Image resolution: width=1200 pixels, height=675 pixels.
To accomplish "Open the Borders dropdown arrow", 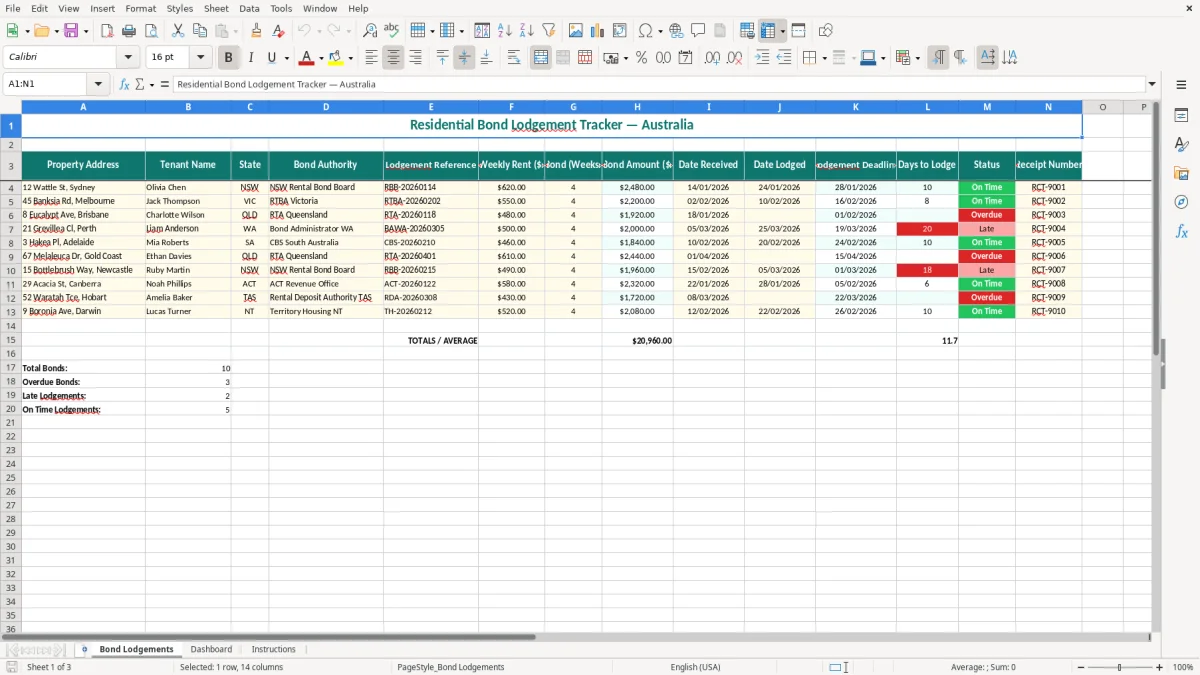I will pos(824,58).
